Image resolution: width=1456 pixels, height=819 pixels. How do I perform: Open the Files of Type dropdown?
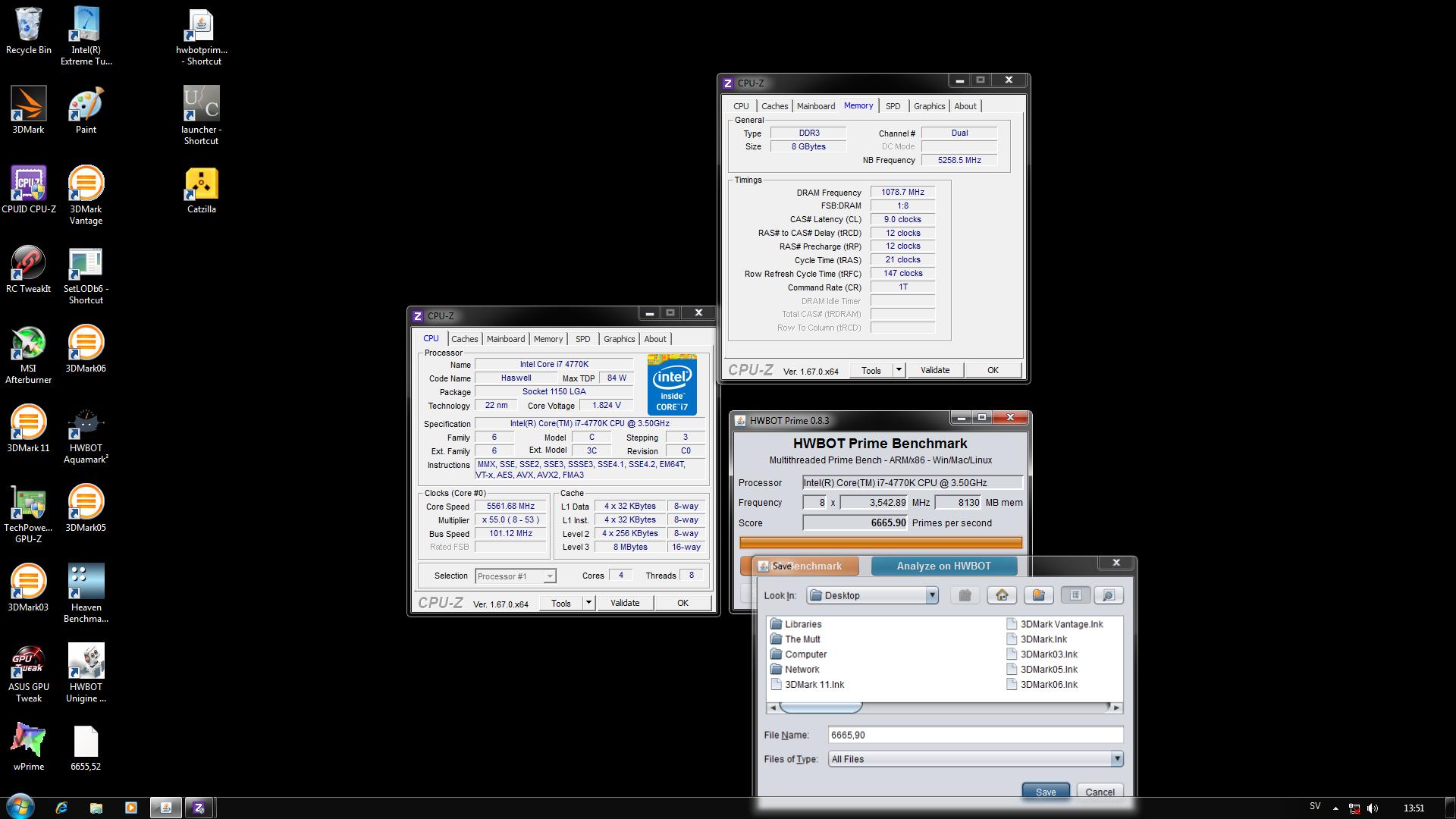(x=1117, y=758)
